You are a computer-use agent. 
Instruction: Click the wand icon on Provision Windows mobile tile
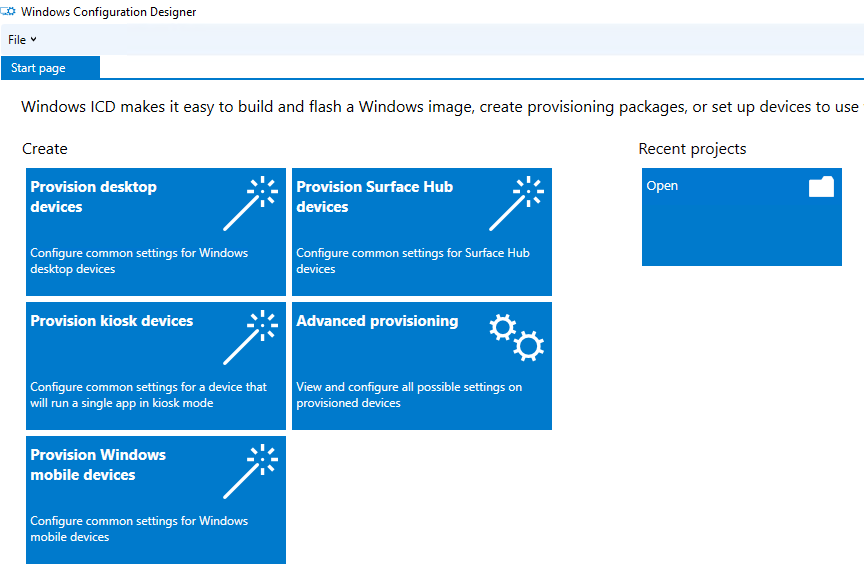(x=251, y=471)
